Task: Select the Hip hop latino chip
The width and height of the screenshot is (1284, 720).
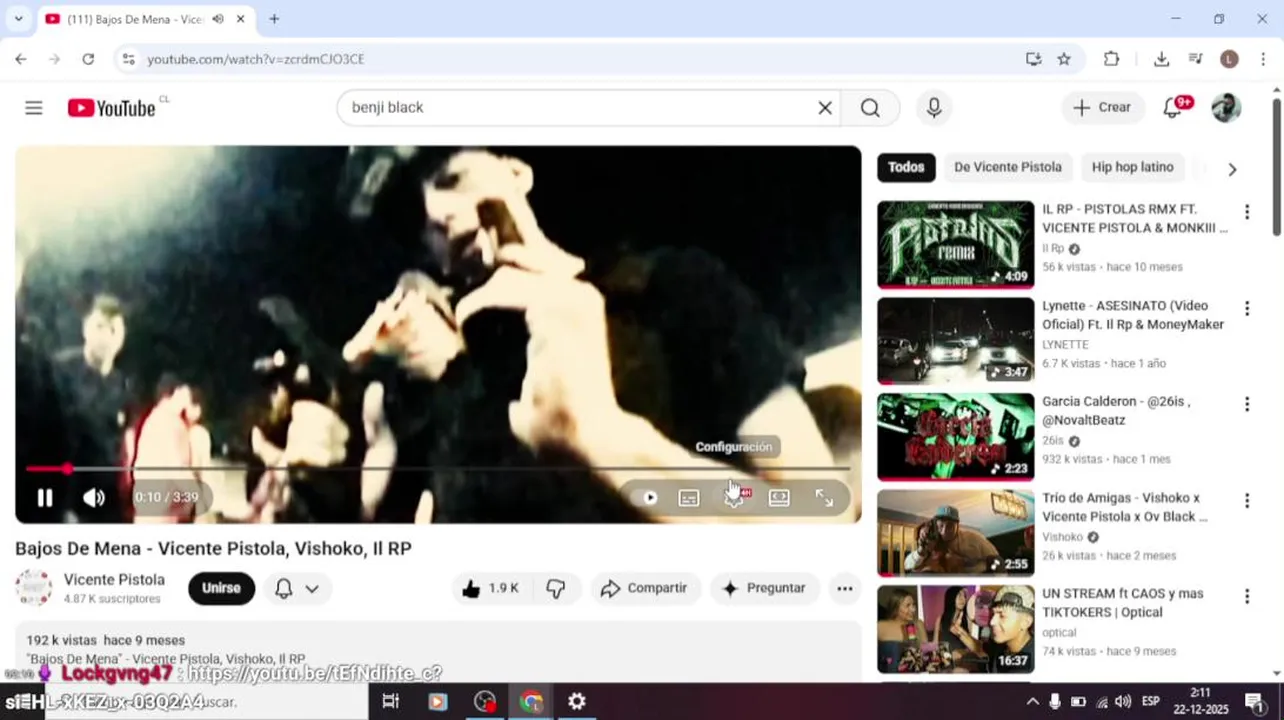Action: click(1132, 168)
